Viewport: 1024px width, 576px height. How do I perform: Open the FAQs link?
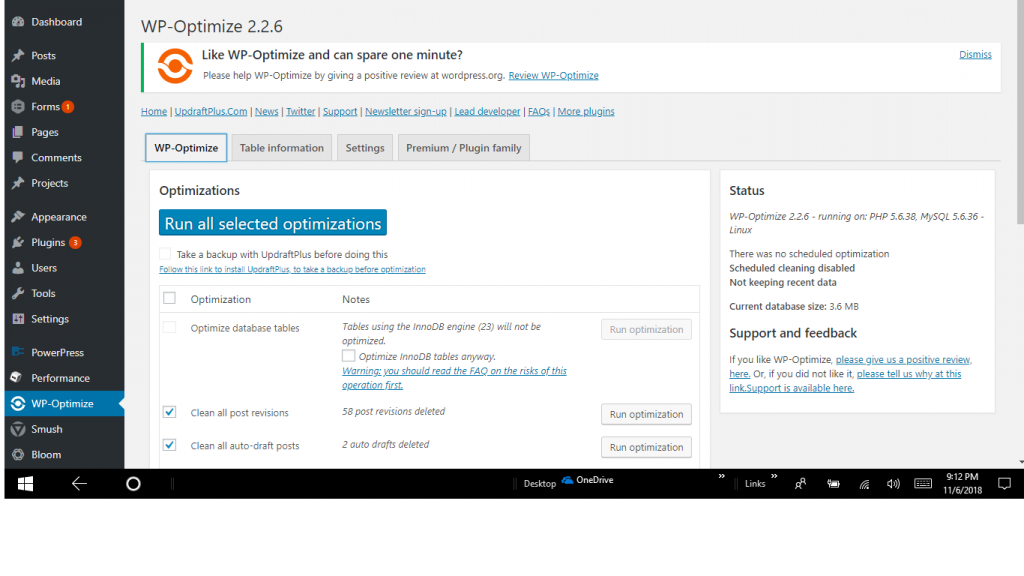[539, 111]
